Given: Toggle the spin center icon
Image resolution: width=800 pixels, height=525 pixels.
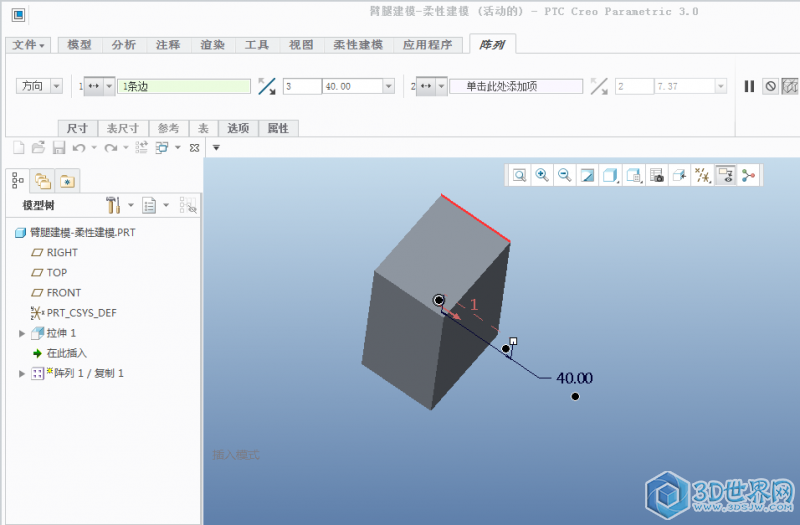Looking at the screenshot, I should pyautogui.click(x=748, y=176).
